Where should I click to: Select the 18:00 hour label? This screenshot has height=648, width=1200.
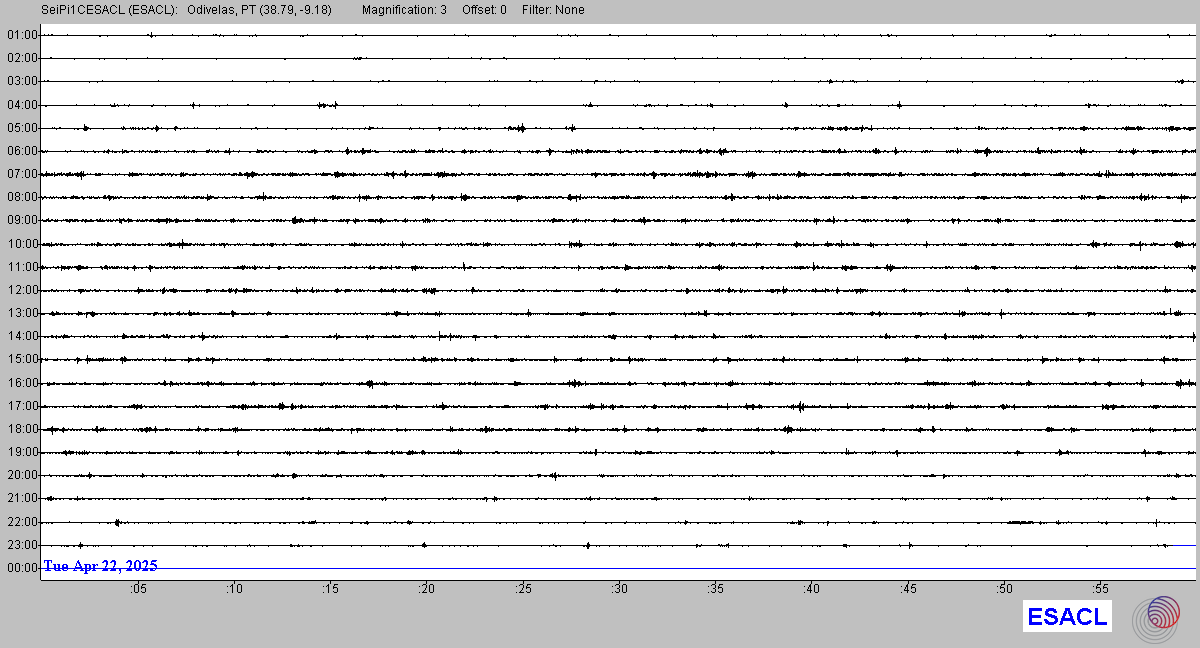click(22, 429)
